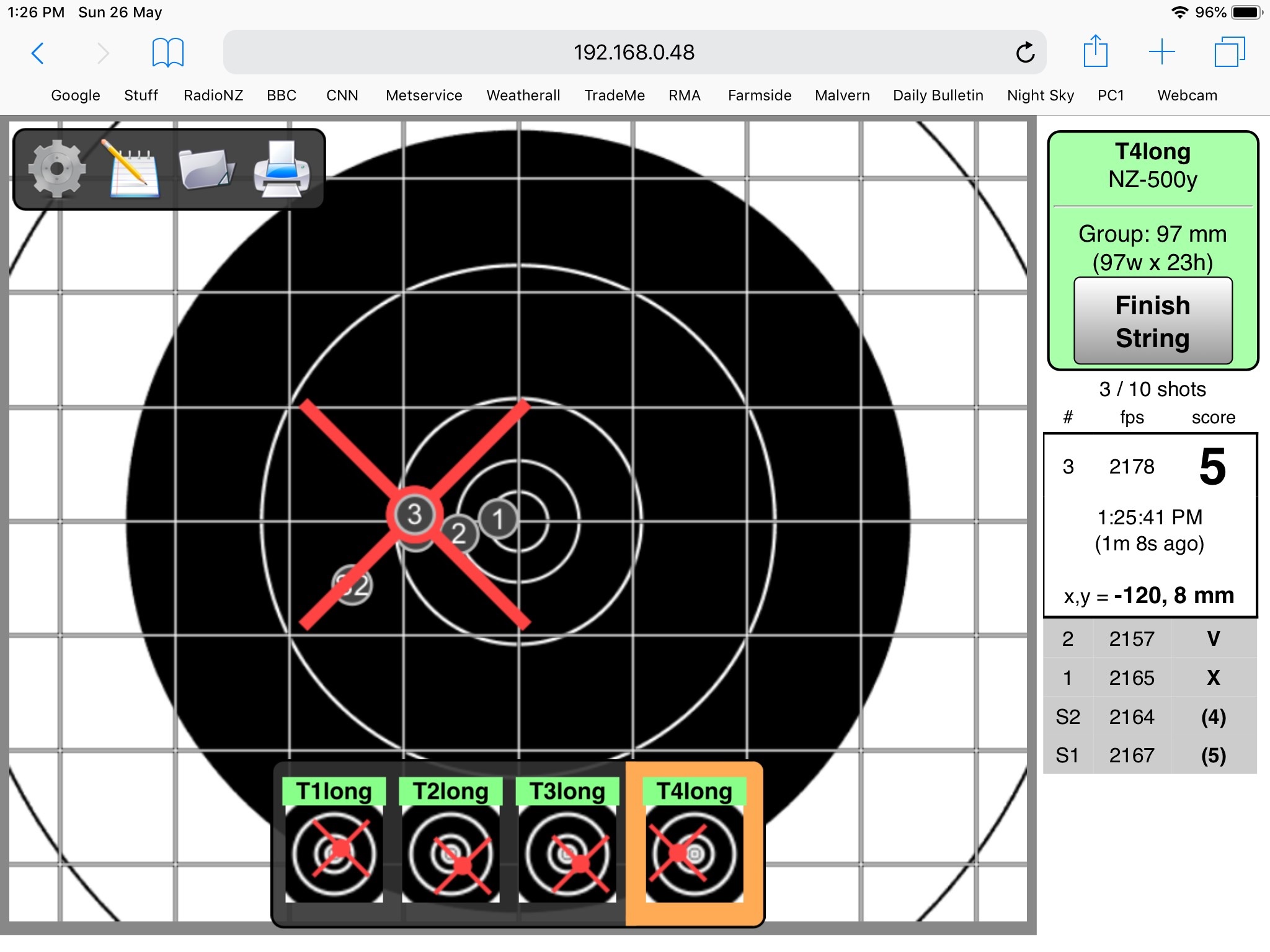Click the share/export icon
1270x952 pixels.
1096,51
